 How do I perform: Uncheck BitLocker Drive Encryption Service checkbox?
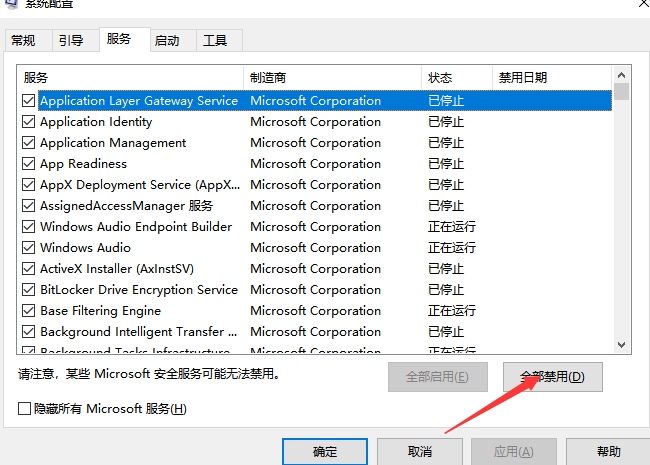click(x=28, y=290)
